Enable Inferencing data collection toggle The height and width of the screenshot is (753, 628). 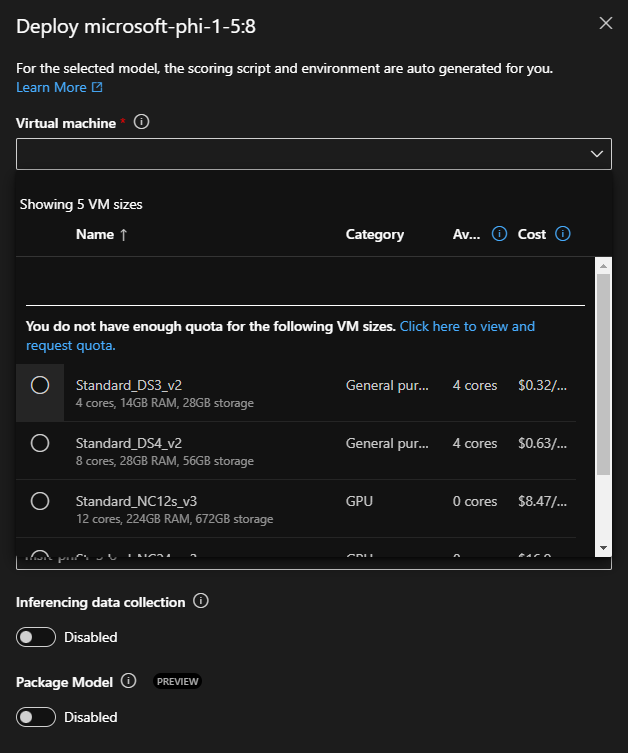pyautogui.click(x=36, y=637)
